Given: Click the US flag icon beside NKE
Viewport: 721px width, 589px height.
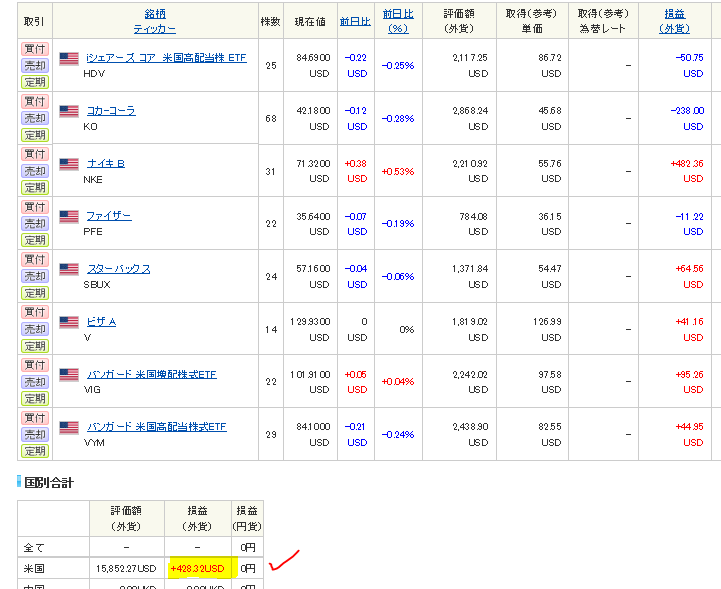Looking at the screenshot, I should pyautogui.click(x=69, y=164).
